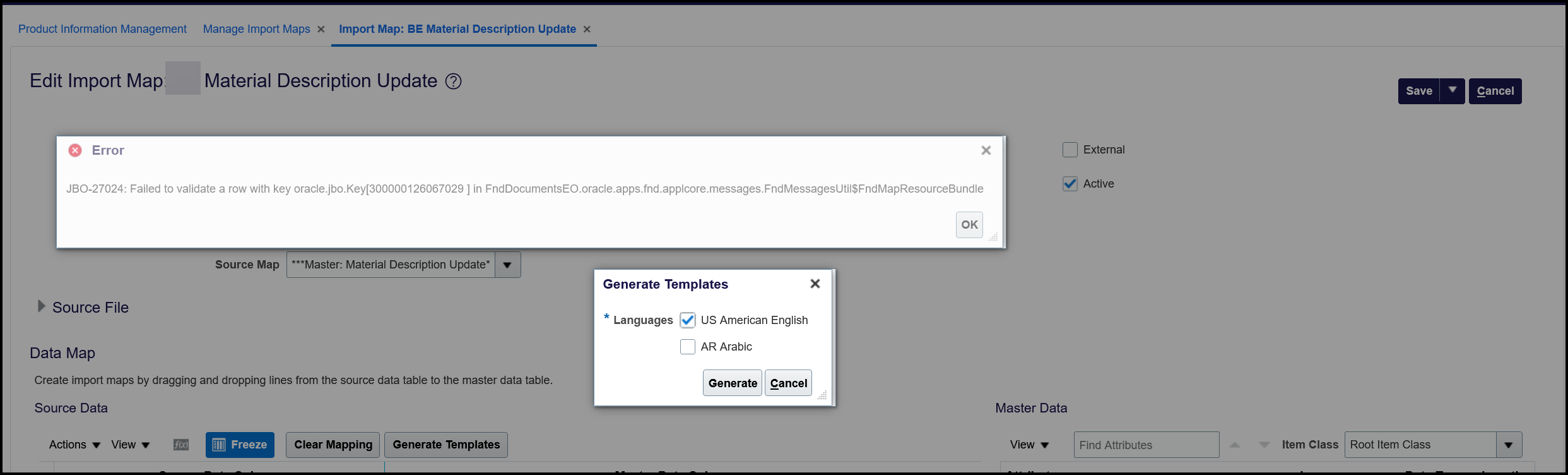Click the Source Map value field
The width and height of the screenshot is (1568, 475).
tap(391, 265)
